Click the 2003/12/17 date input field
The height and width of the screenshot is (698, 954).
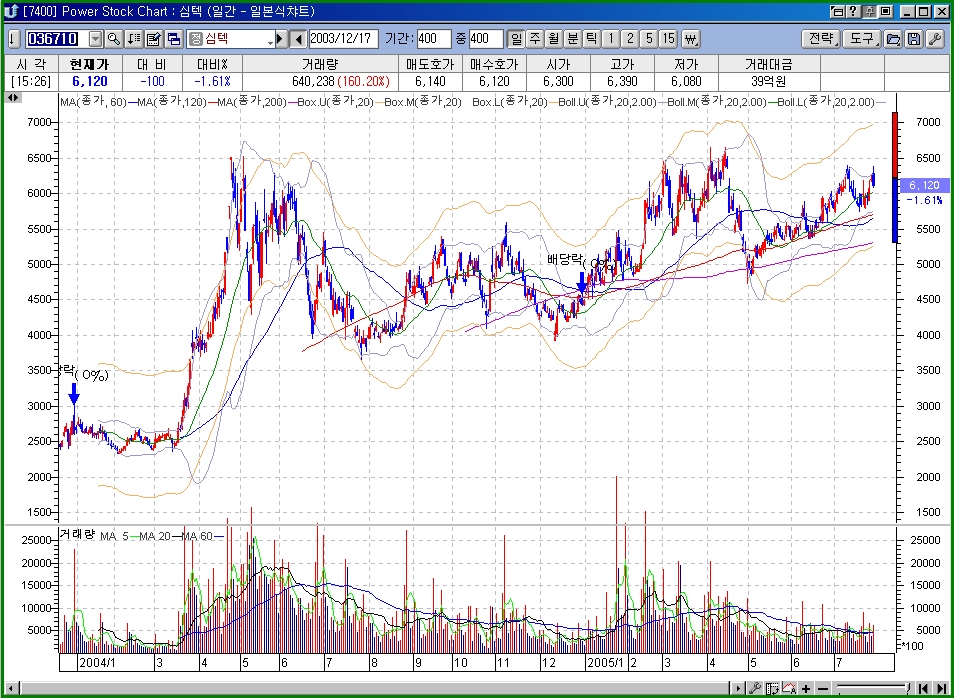pyautogui.click(x=343, y=39)
